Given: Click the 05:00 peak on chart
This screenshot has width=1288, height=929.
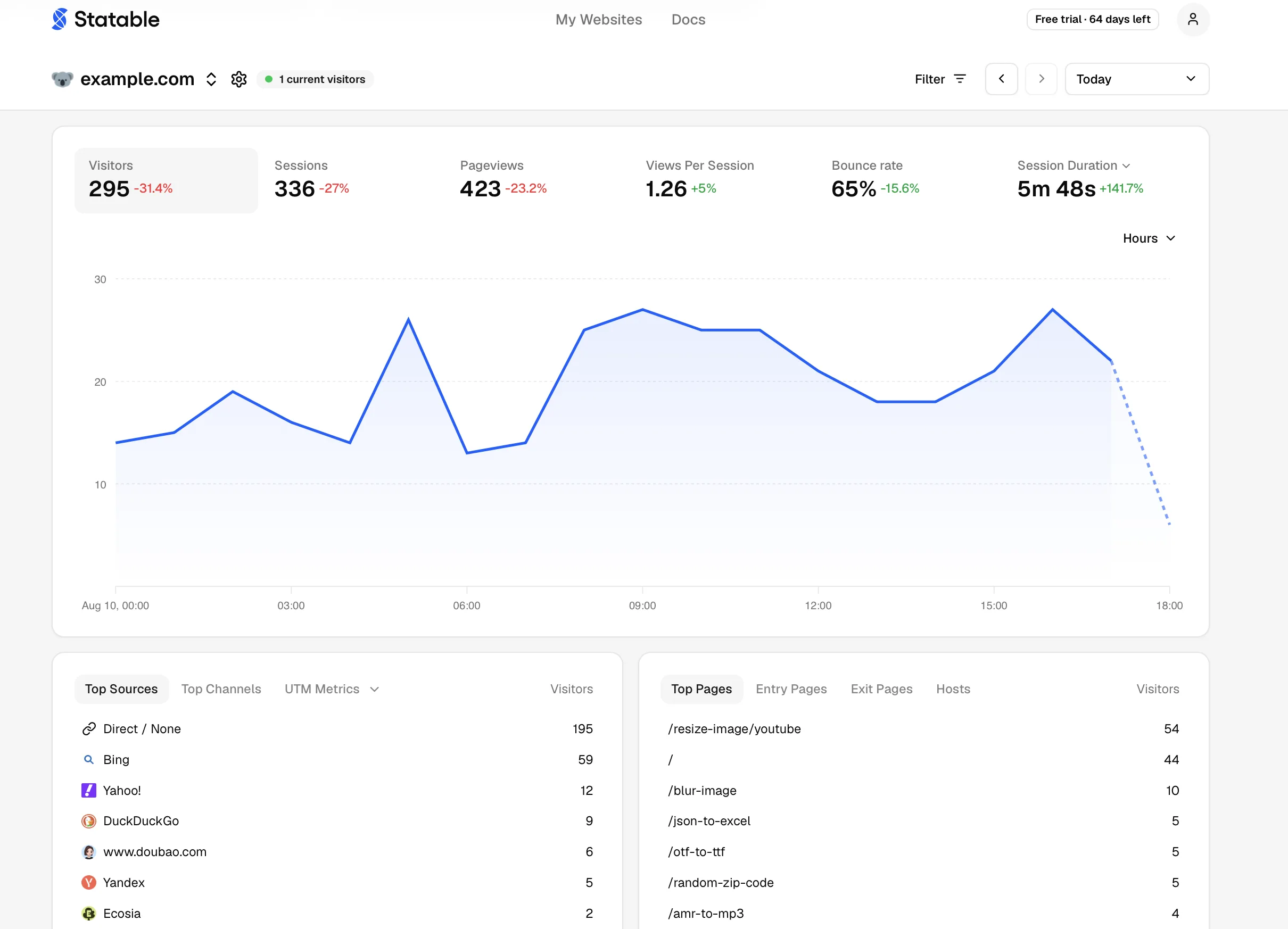Looking at the screenshot, I should coord(408,319).
